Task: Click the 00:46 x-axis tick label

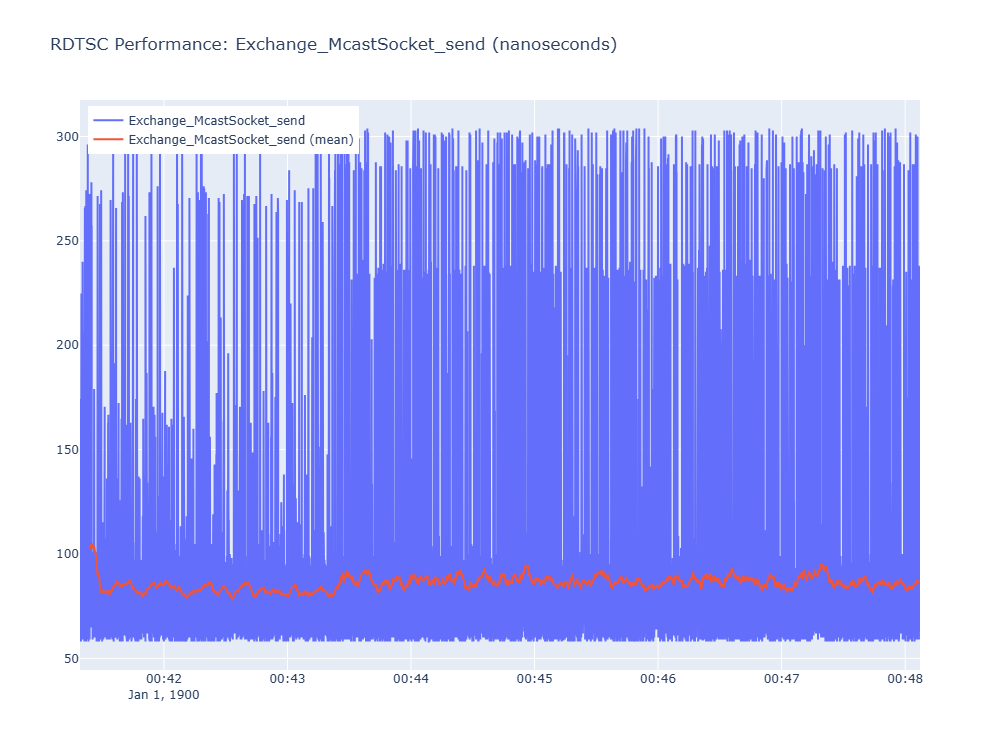Action: 658,679
